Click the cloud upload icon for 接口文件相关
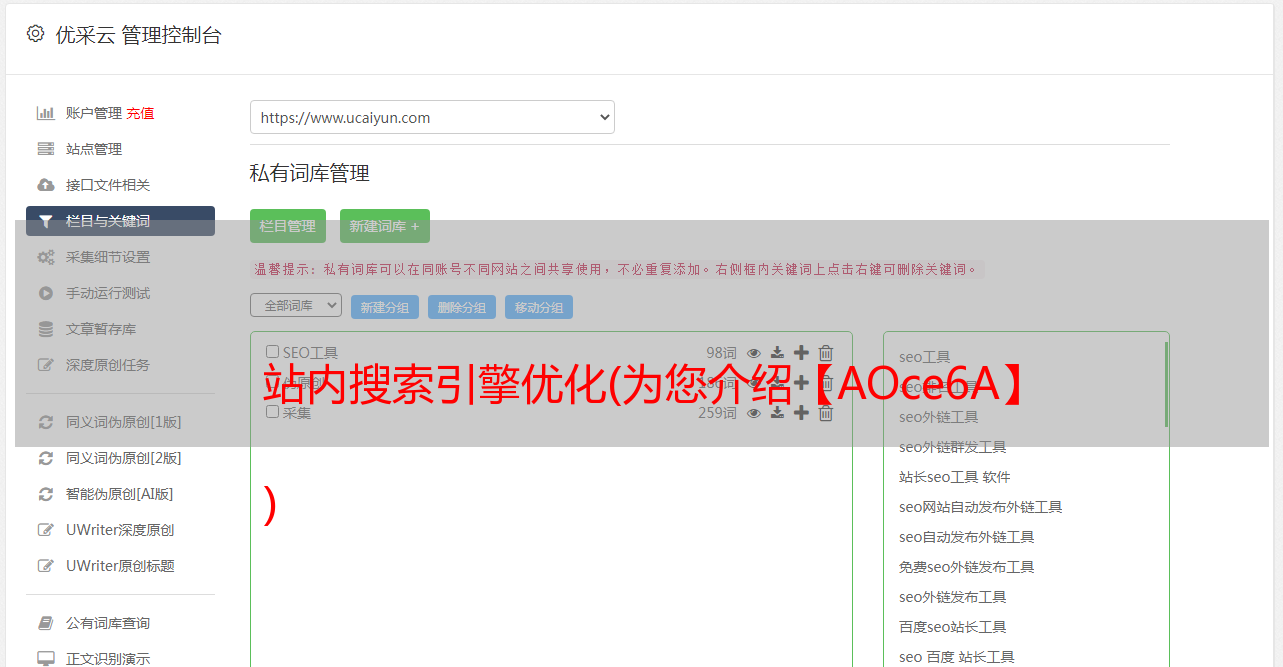Viewport: 1283px width, 667px height. click(x=45, y=185)
